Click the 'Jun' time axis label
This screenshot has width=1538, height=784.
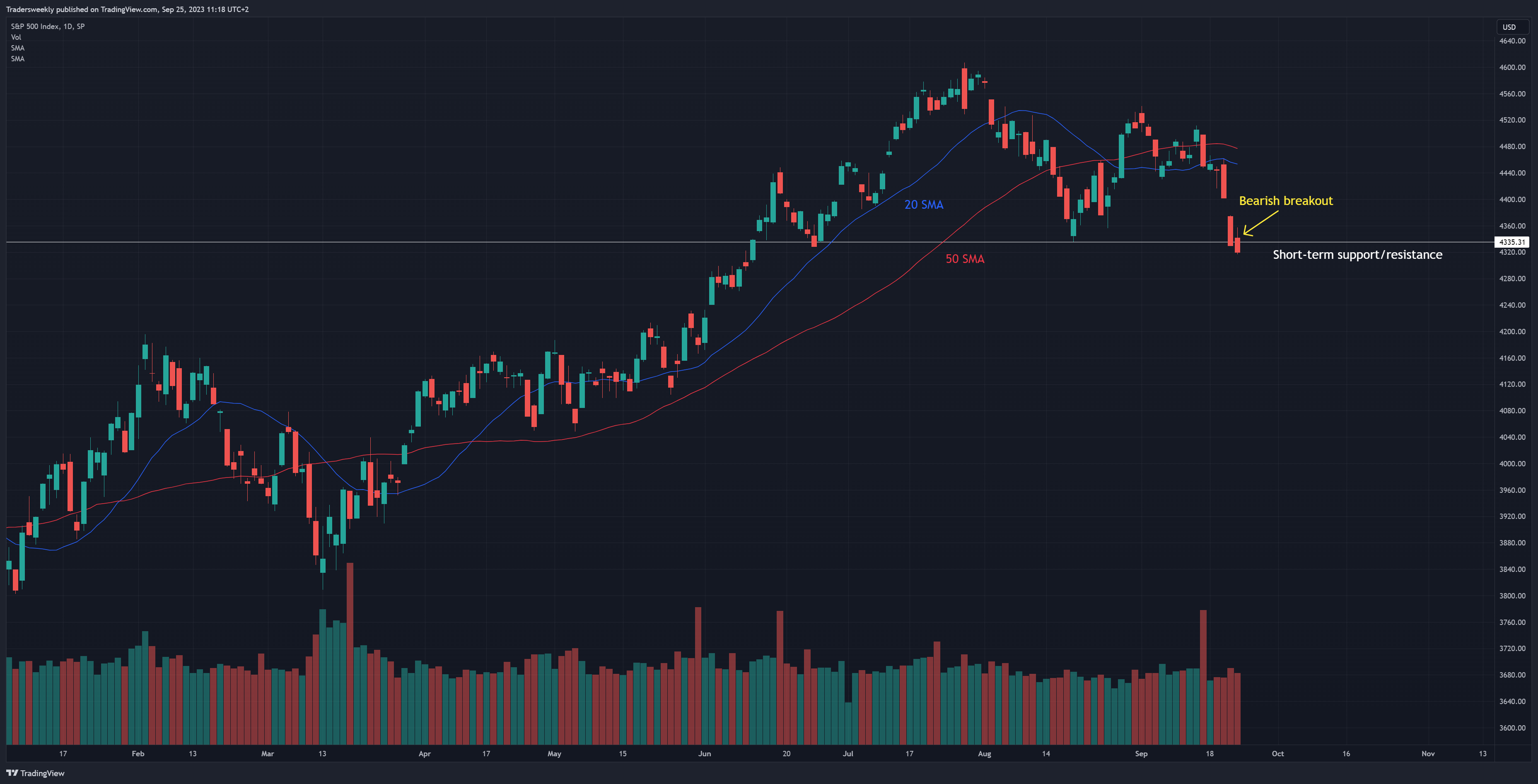[705, 753]
